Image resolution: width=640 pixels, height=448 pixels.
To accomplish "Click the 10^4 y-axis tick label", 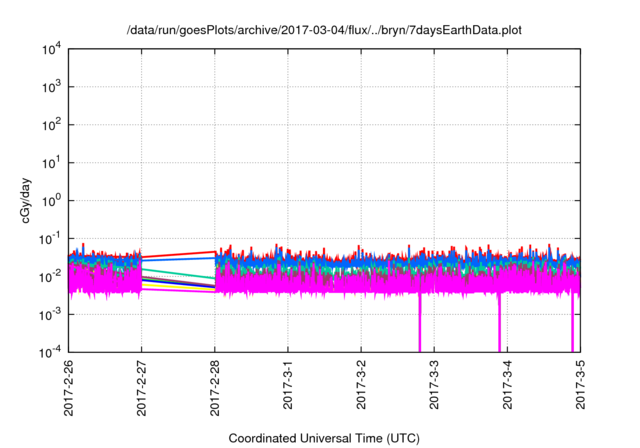I will pos(51,49).
